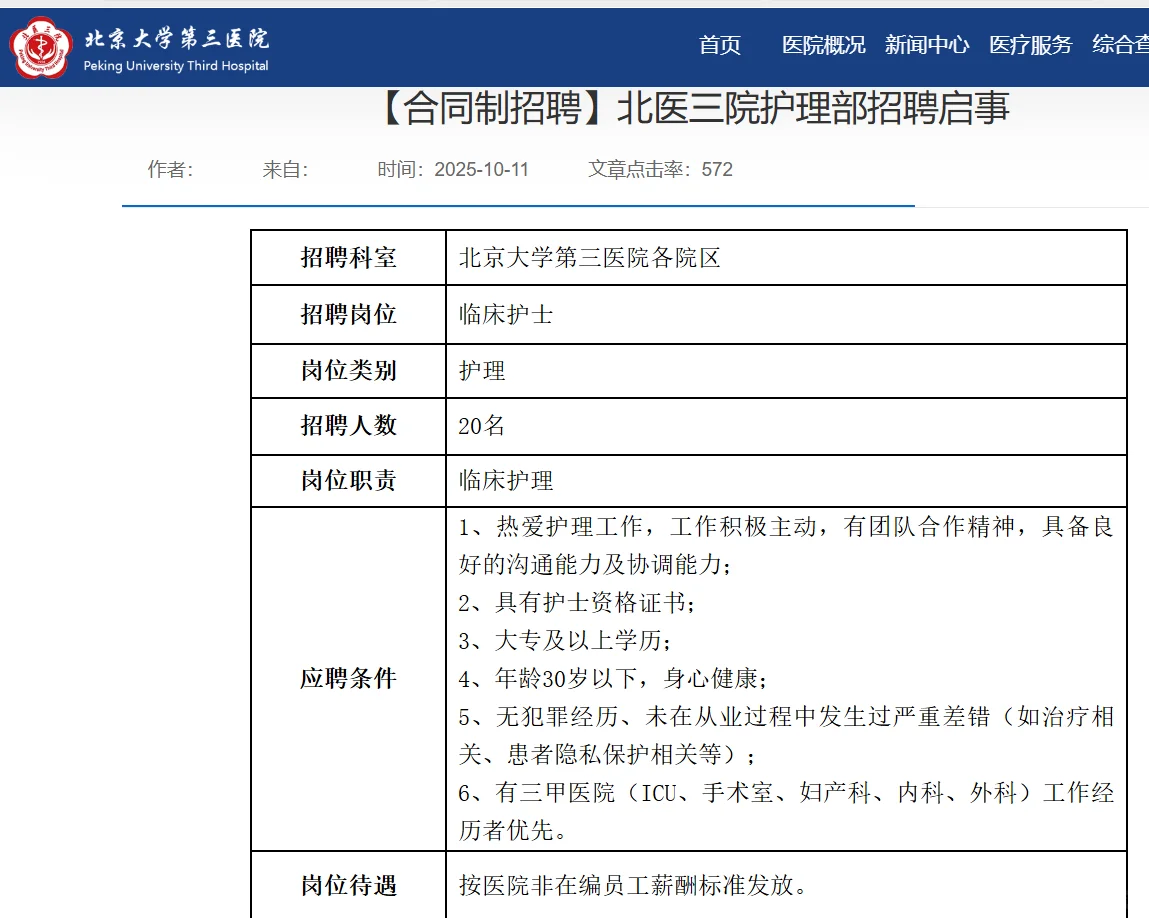The width and height of the screenshot is (1149, 918).
Task: Click condition 2 具有护士资格证书
Action: [x=577, y=603]
